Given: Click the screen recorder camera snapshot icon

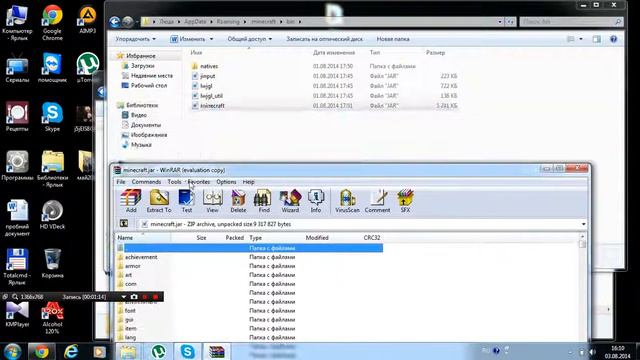Looking at the screenshot, I should 134,297.
